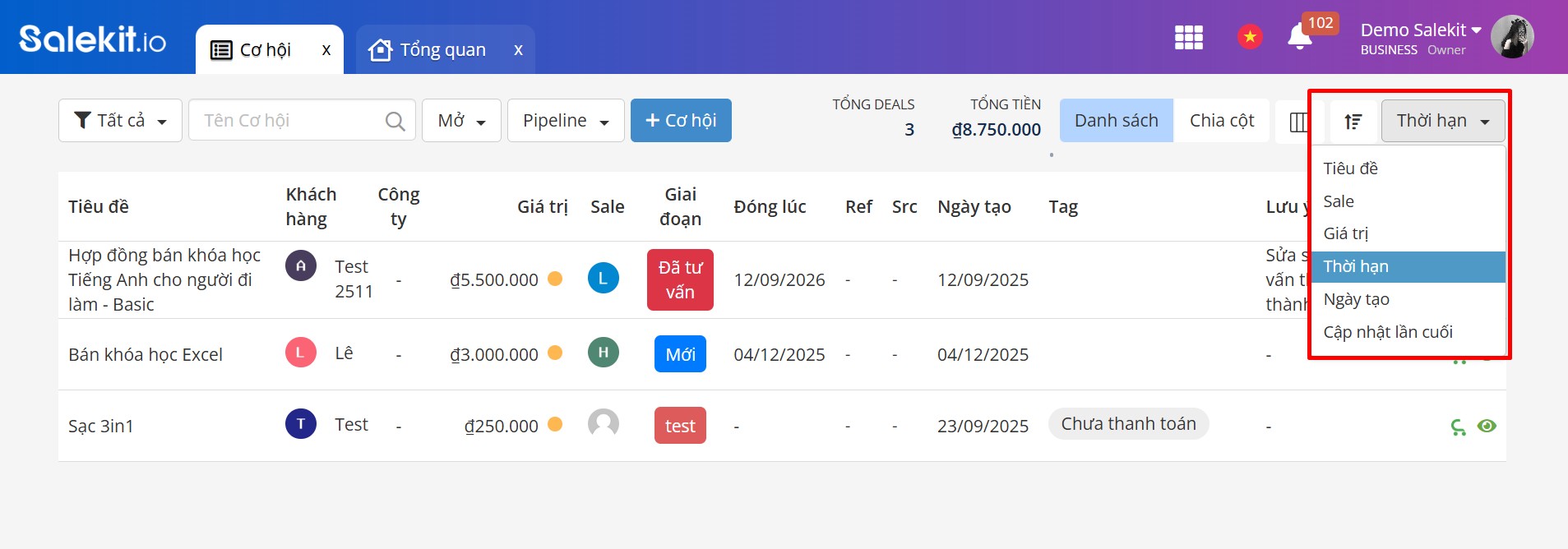Click the Tên Cơ hội search field
This screenshot has height=549, width=1568.
click(x=288, y=121)
